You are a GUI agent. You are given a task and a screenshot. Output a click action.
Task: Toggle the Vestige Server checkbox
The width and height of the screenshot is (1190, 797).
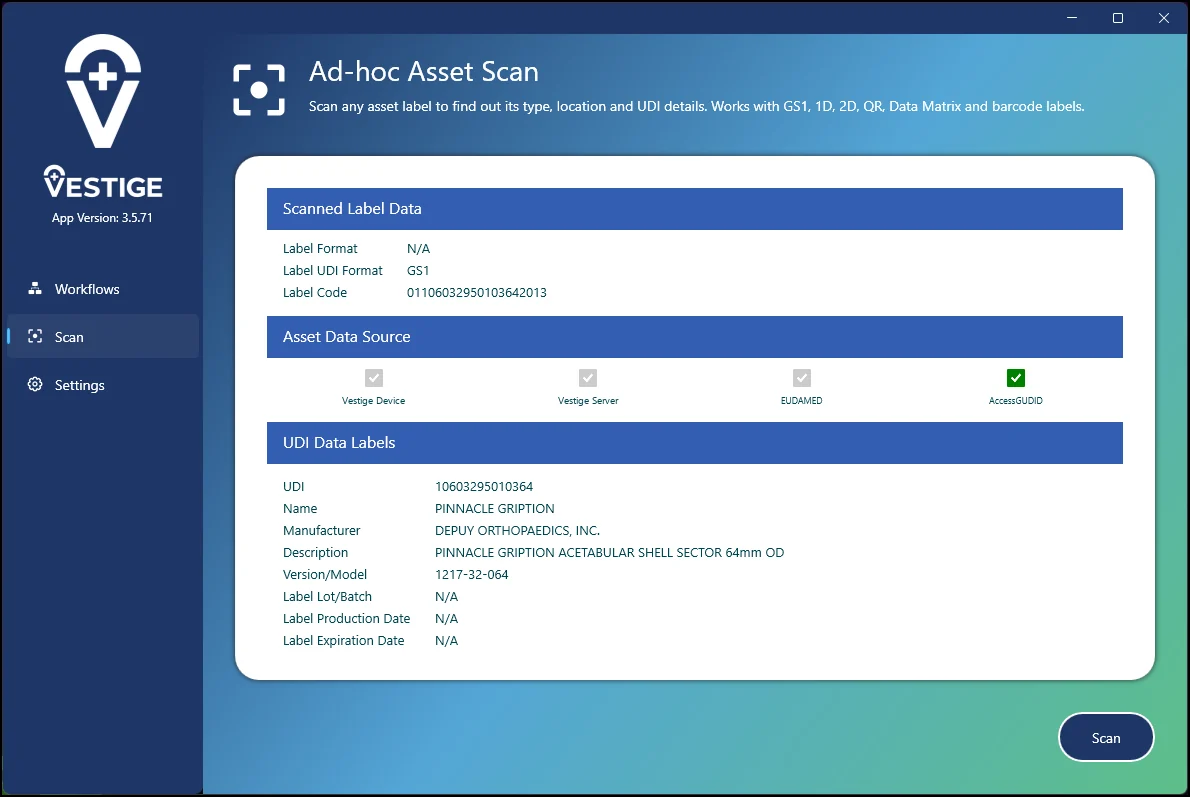click(x=587, y=377)
